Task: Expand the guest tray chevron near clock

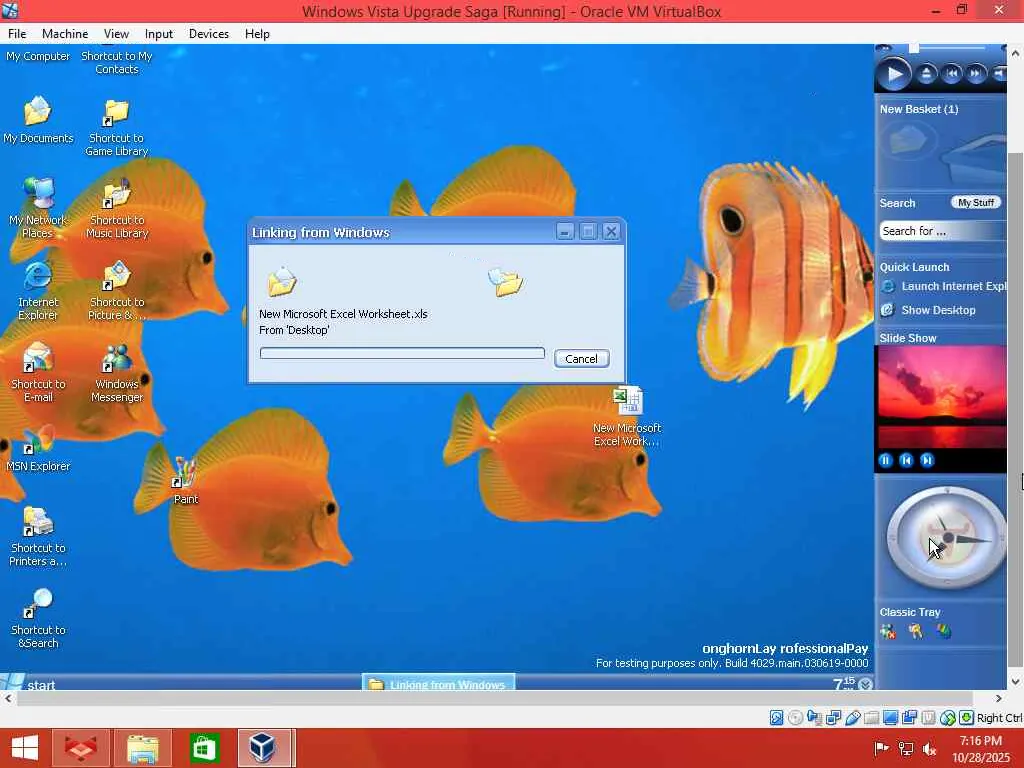Action: click(x=865, y=684)
